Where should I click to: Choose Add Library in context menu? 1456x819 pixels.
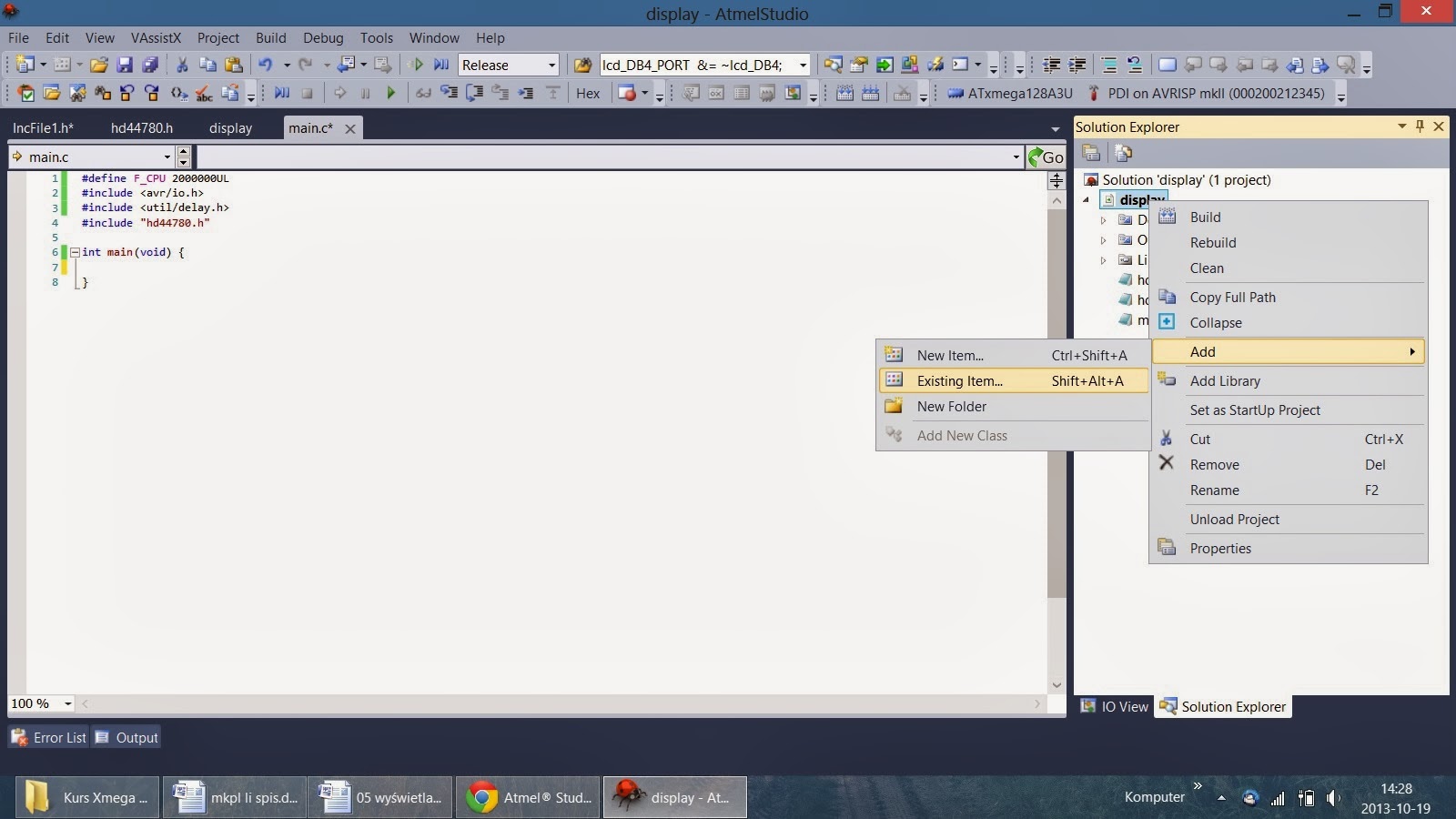point(1289,380)
